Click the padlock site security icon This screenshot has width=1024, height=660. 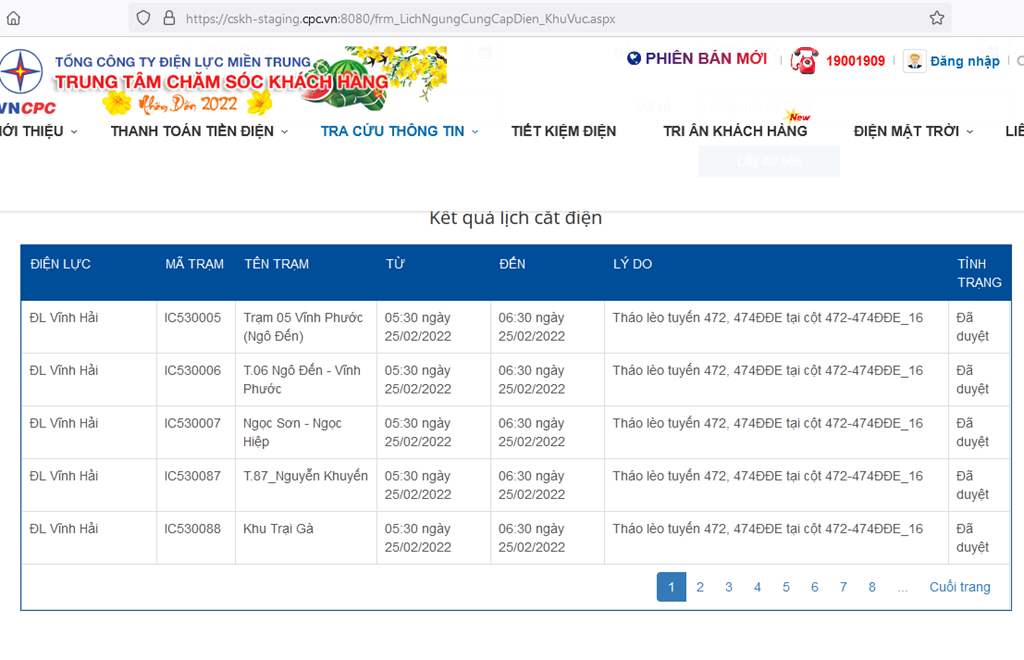click(x=168, y=18)
